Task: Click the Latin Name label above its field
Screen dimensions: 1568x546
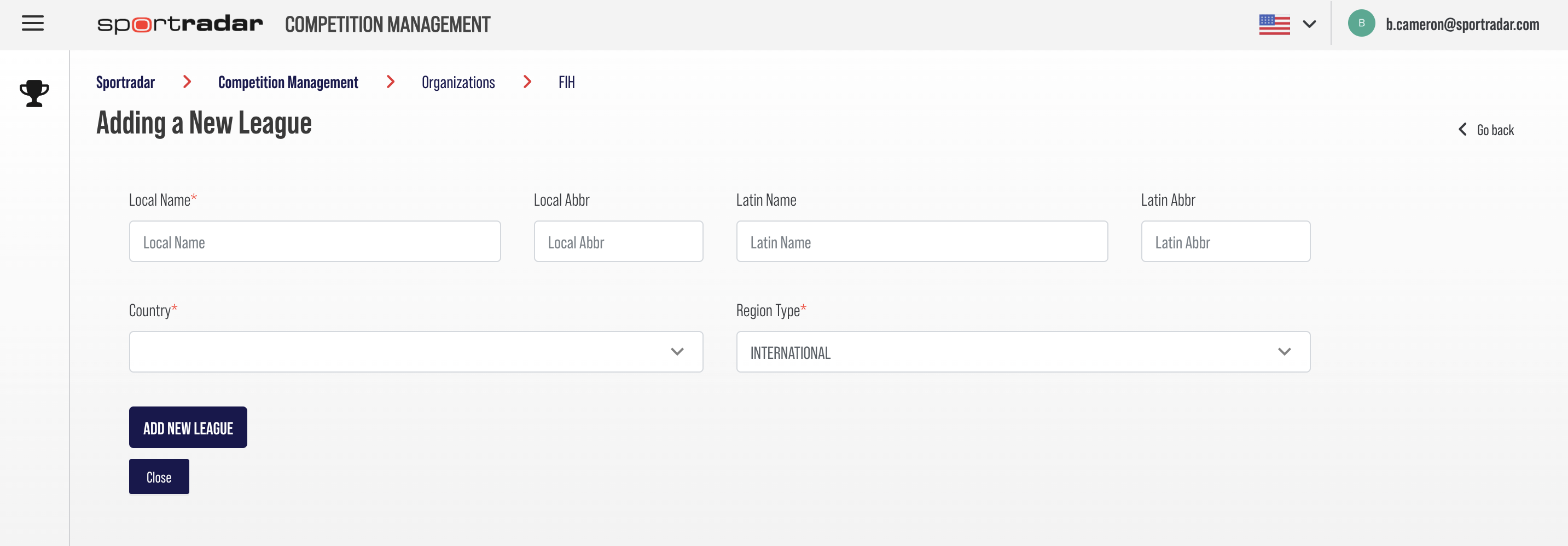Action: pos(766,200)
